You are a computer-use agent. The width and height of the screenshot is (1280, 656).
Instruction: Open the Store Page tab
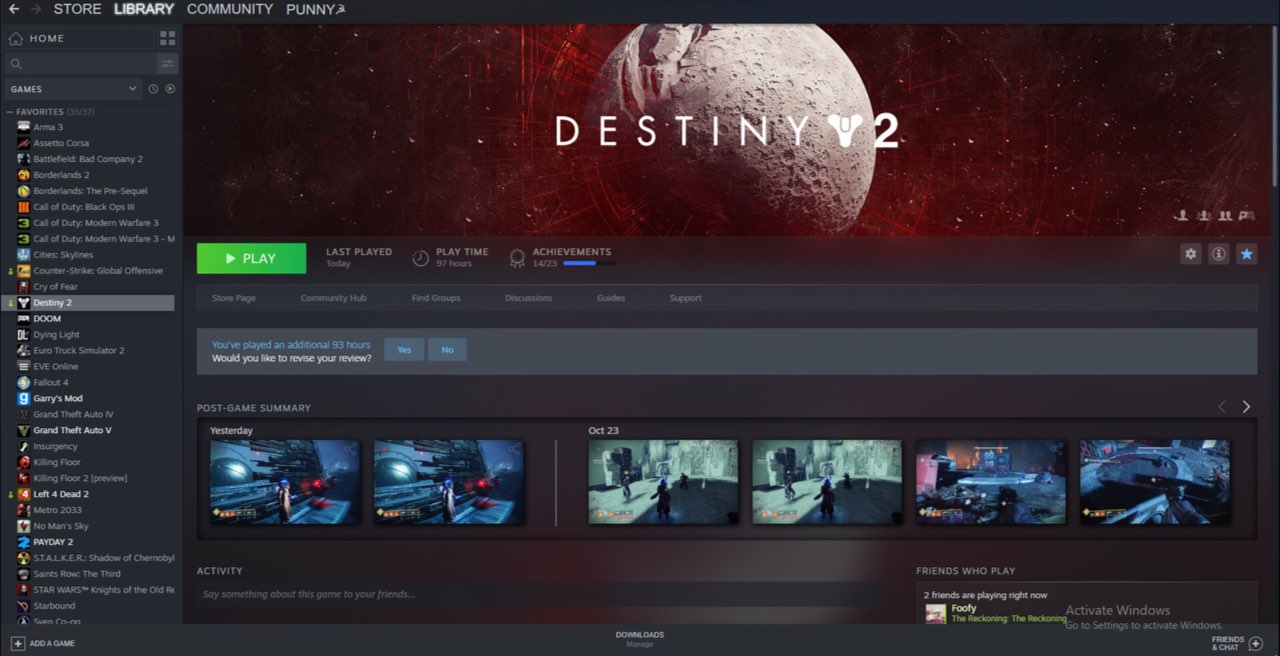point(234,298)
